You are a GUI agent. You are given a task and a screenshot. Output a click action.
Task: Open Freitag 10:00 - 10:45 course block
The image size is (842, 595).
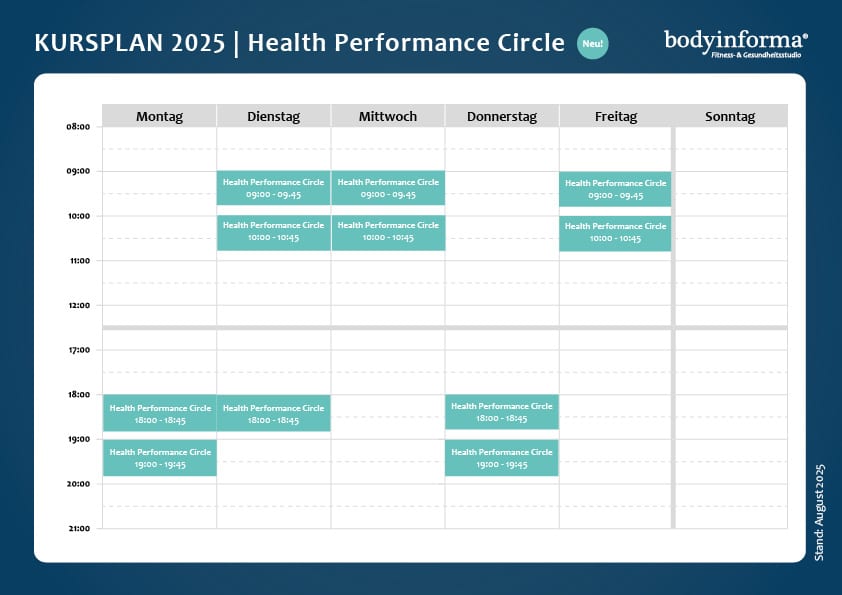(615, 234)
